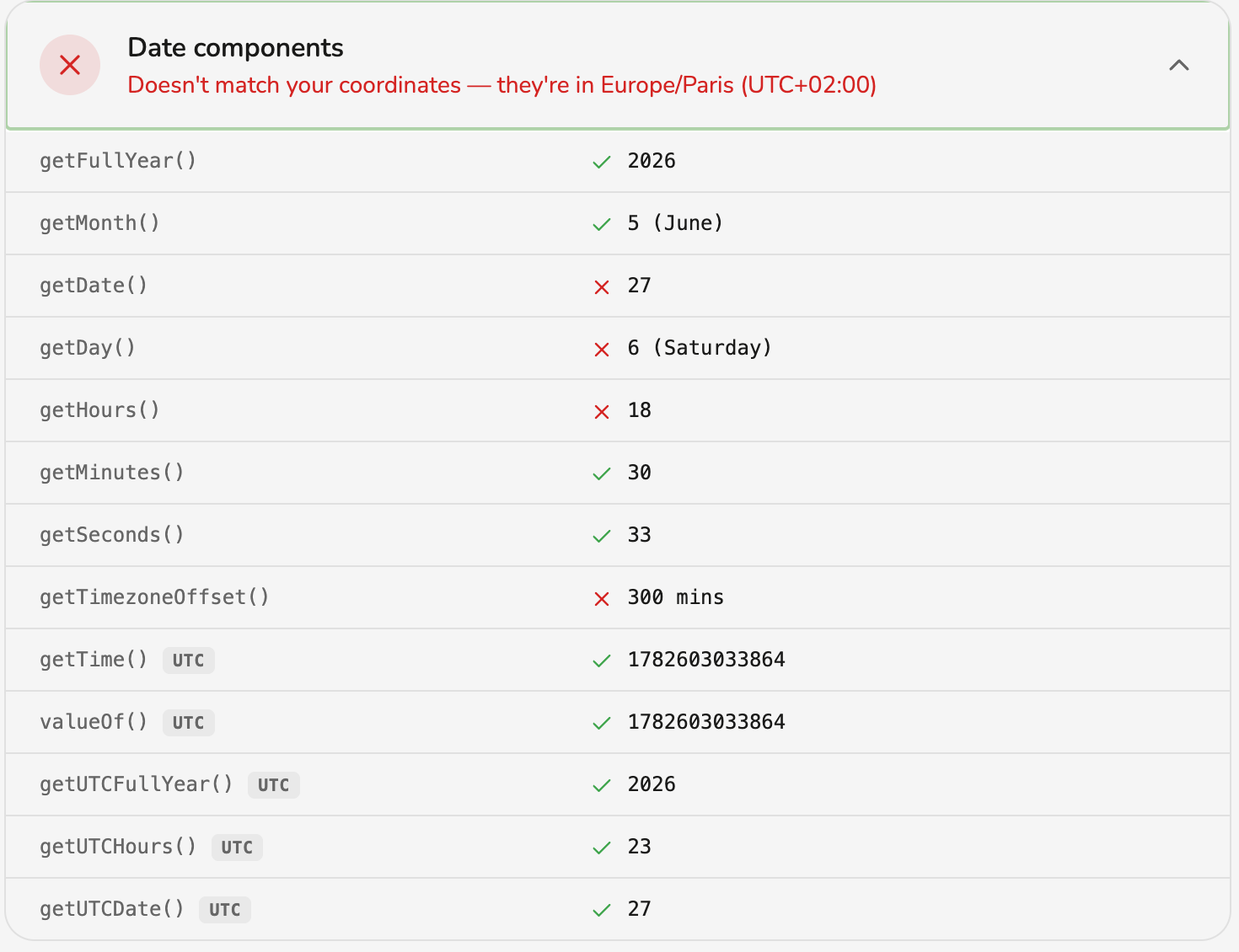Click the getUTCDate() value 27
The width and height of the screenshot is (1239, 952).
pos(639,909)
